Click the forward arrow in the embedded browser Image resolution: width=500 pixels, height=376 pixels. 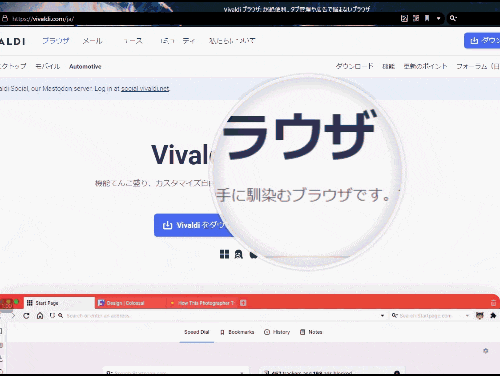click(x=13, y=316)
